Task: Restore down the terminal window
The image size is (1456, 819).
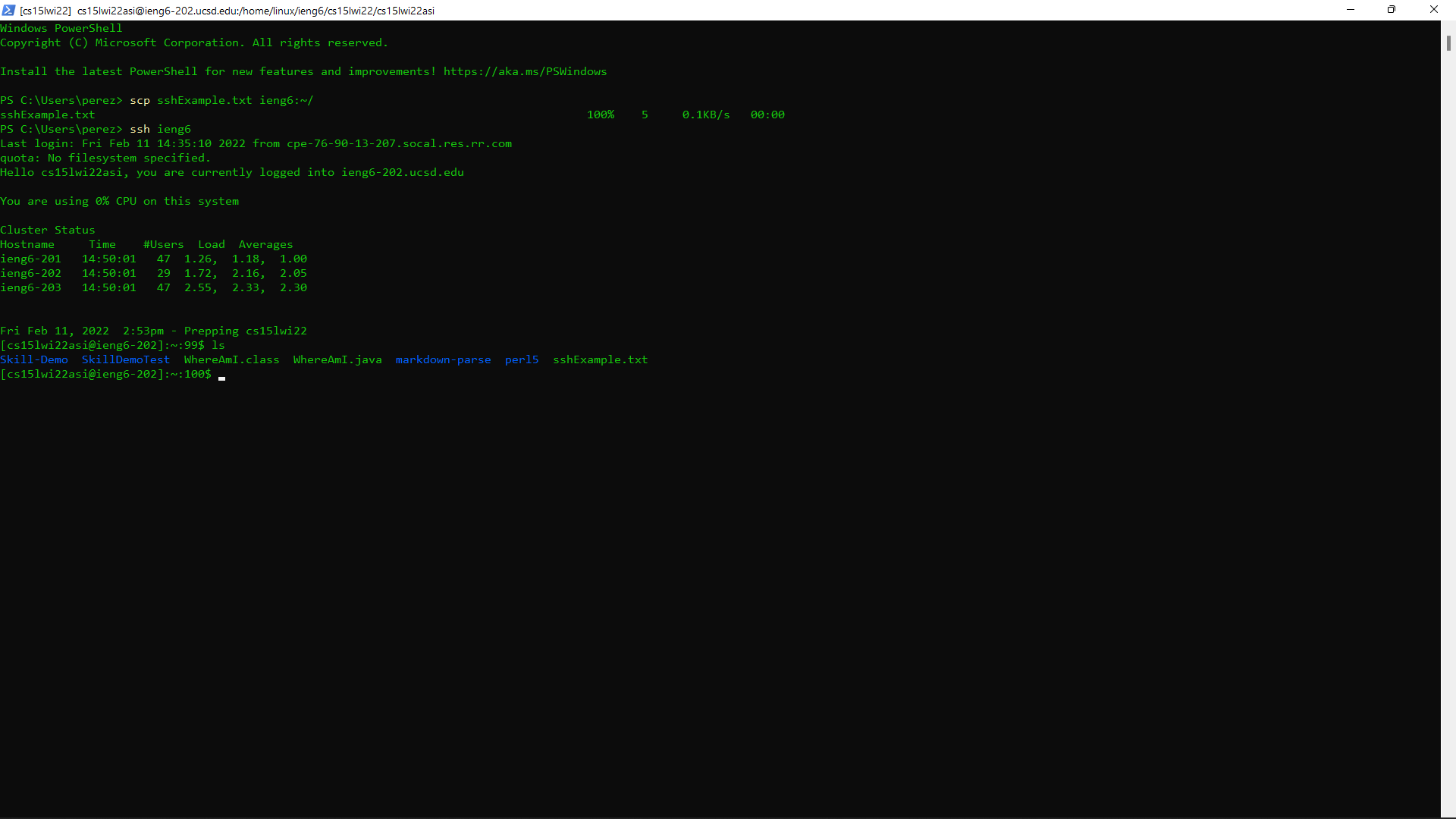Action: point(1391,10)
